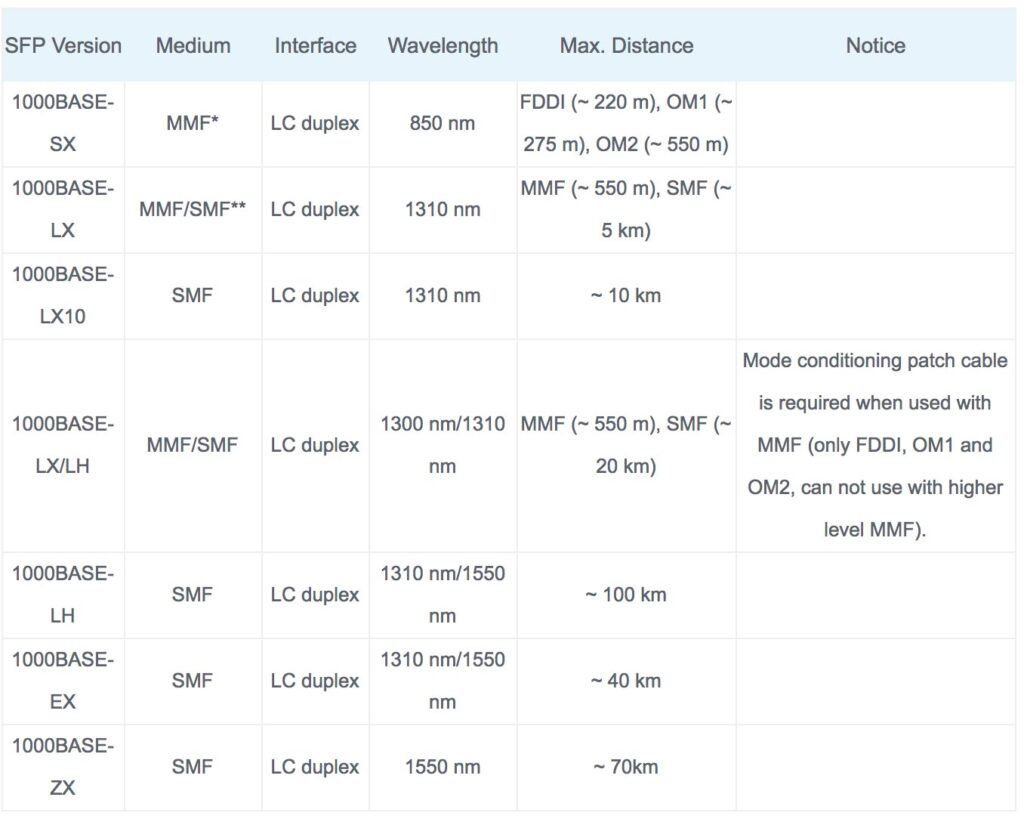Click the Medium column header
The image size is (1024, 825).
(193, 46)
